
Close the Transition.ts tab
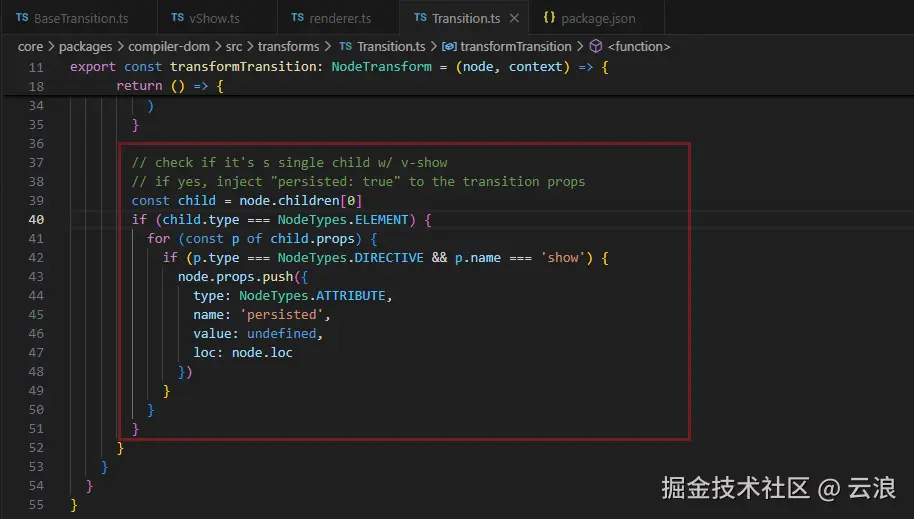pyautogui.click(x=514, y=18)
